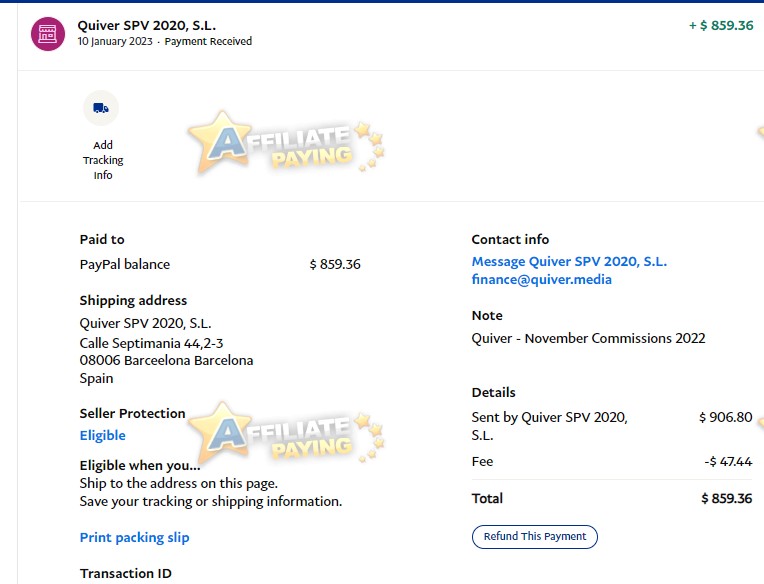Select the Calle Septimania 44,2-3 address line

(152, 343)
